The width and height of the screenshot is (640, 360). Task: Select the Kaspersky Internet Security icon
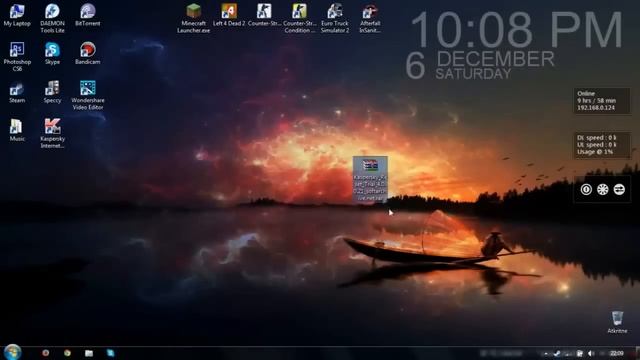tap(52, 133)
